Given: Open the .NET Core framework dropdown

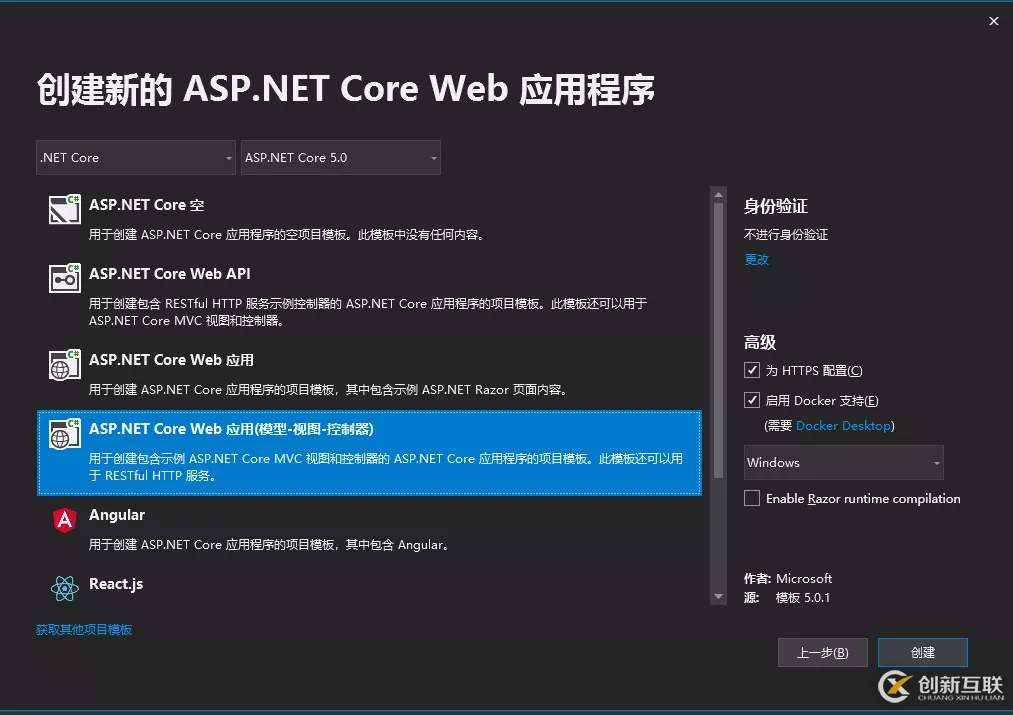Looking at the screenshot, I should pyautogui.click(x=136, y=158).
